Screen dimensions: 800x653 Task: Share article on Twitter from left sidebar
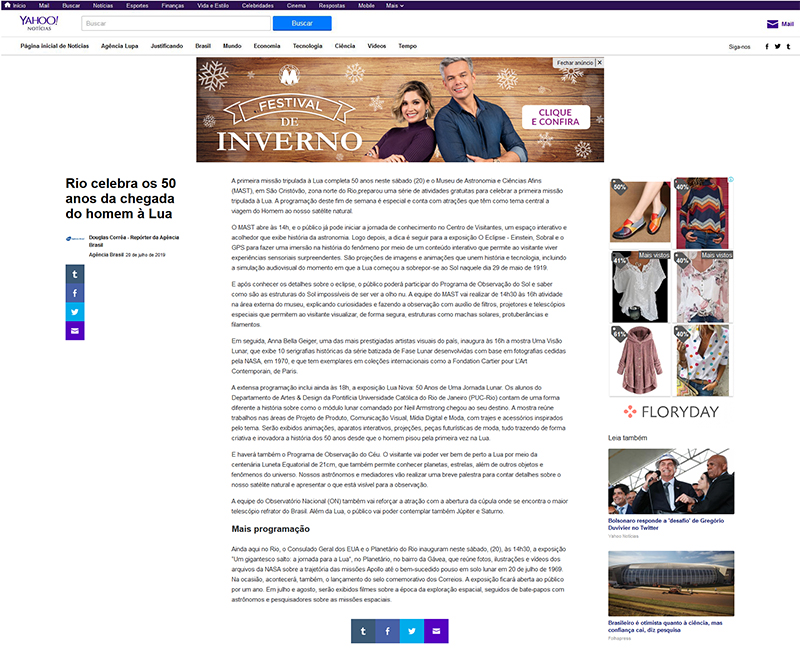pos(75,311)
